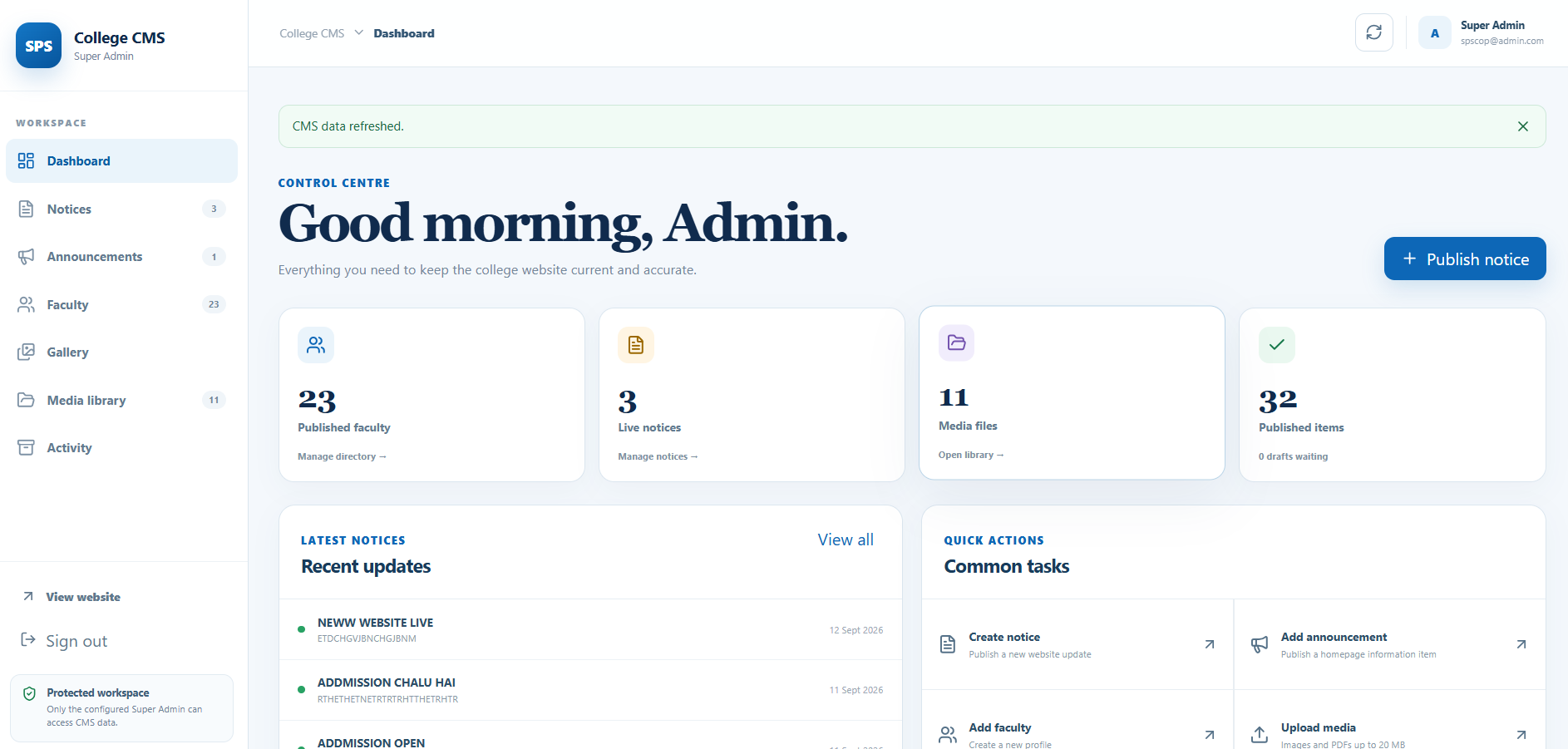The width and height of the screenshot is (1568, 749).
Task: Open the NEWW WEBSITE LIVE notice row
Action: (590, 630)
